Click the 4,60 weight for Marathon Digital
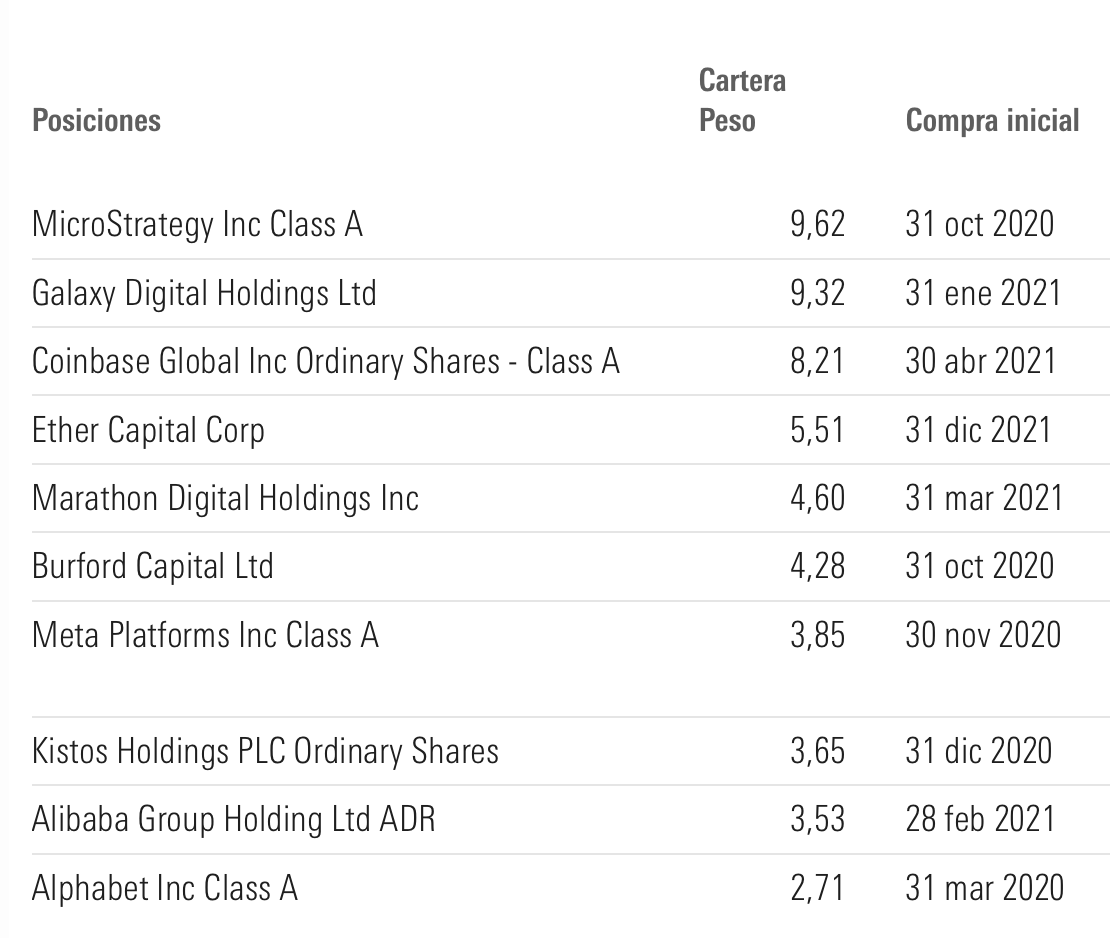Viewport: 1110px width, 938px height. 817,498
